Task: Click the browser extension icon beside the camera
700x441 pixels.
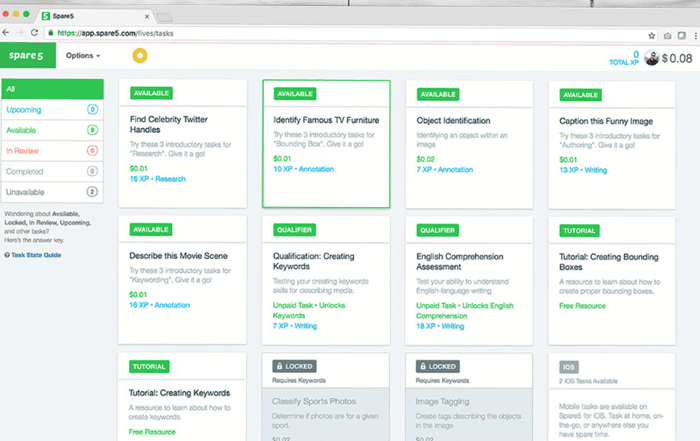Action: pos(682,35)
